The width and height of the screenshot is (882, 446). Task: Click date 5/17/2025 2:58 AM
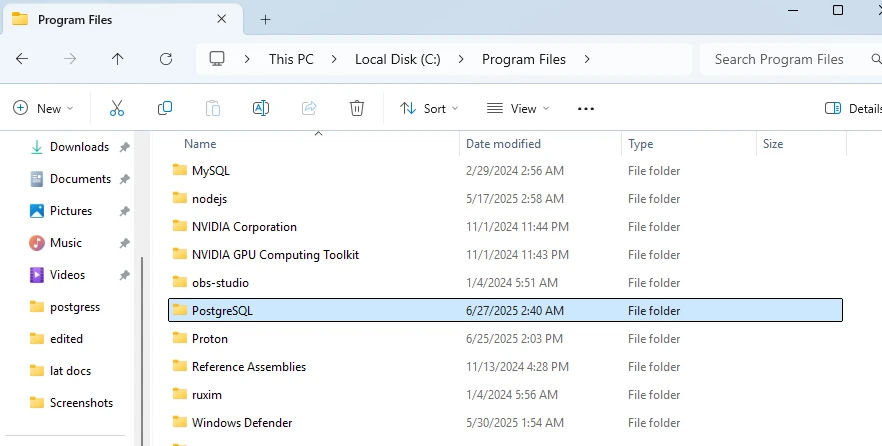515,199
